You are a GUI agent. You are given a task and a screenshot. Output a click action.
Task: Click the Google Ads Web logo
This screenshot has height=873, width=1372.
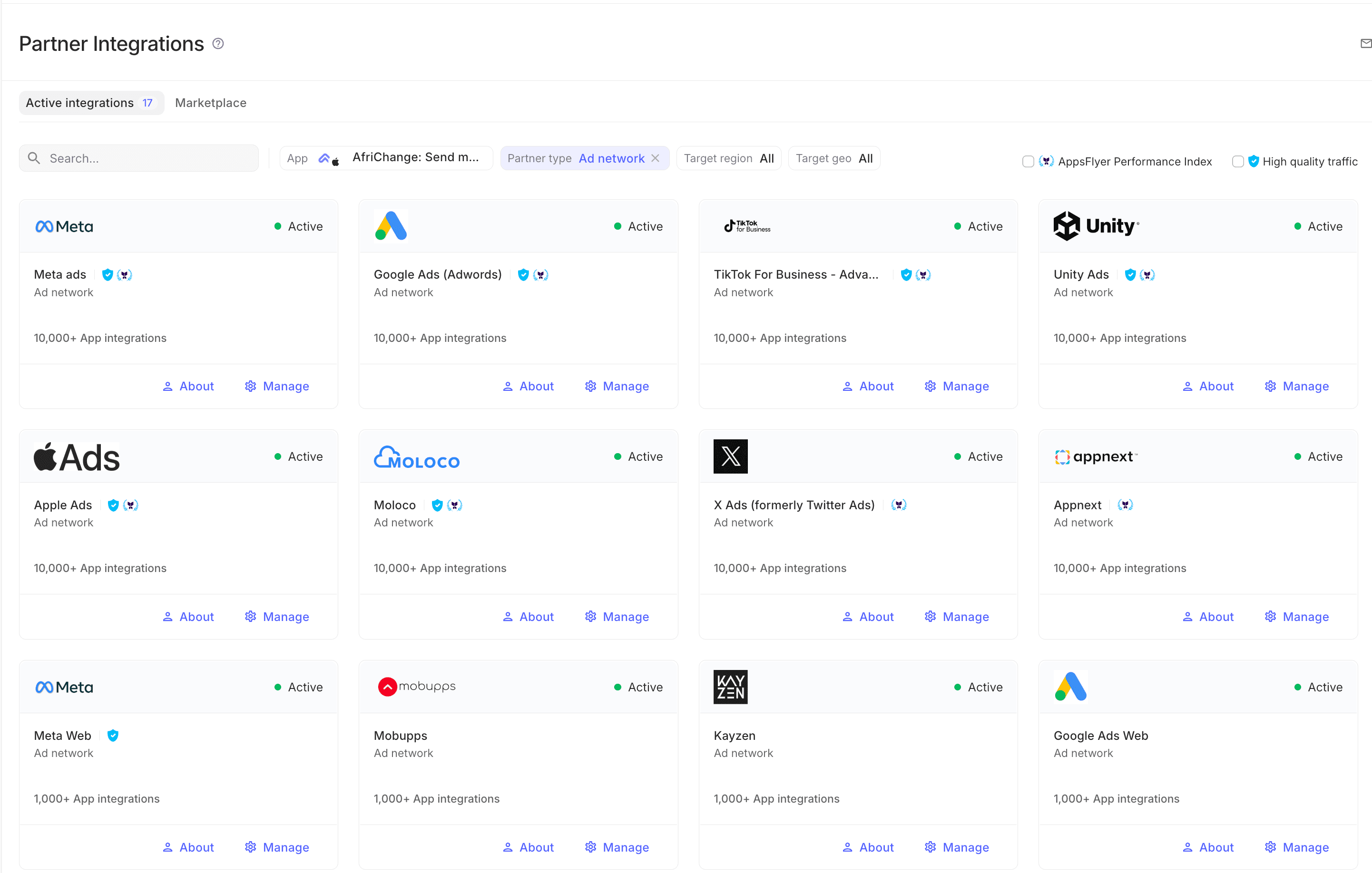click(1070, 687)
